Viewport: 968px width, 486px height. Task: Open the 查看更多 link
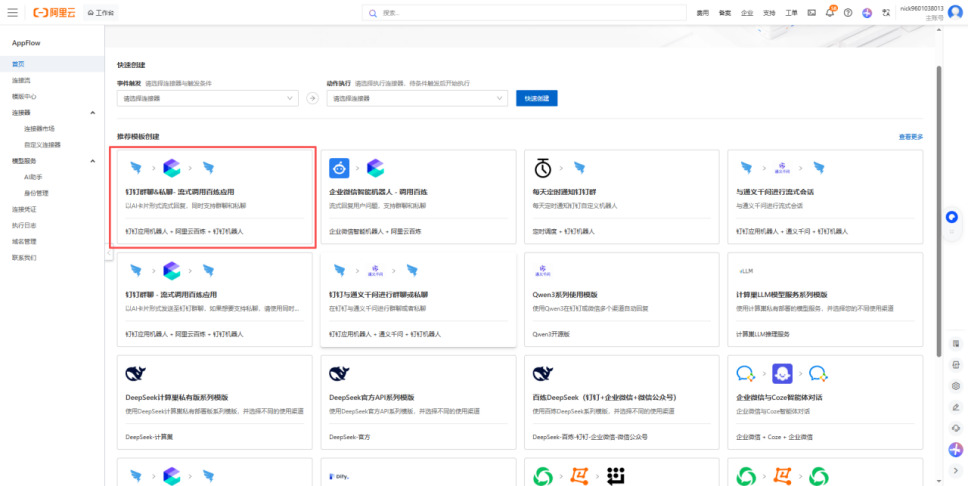911,137
